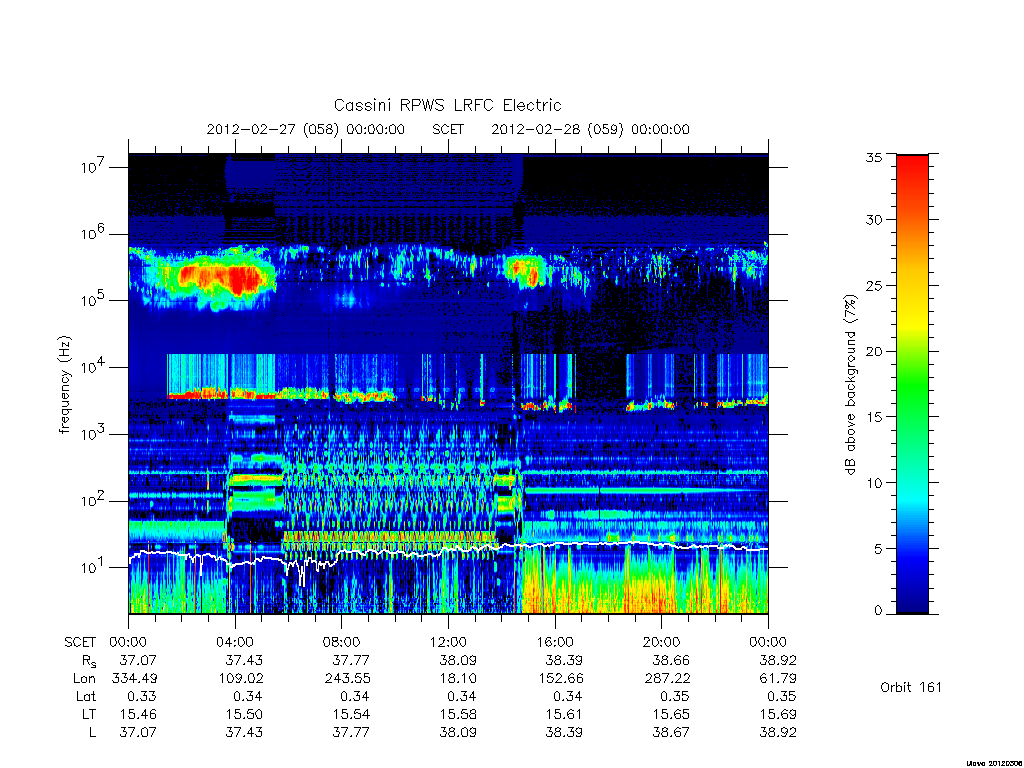The width and height of the screenshot is (1024, 768).
Task: Click the LT value '15.46'
Action: point(138,714)
